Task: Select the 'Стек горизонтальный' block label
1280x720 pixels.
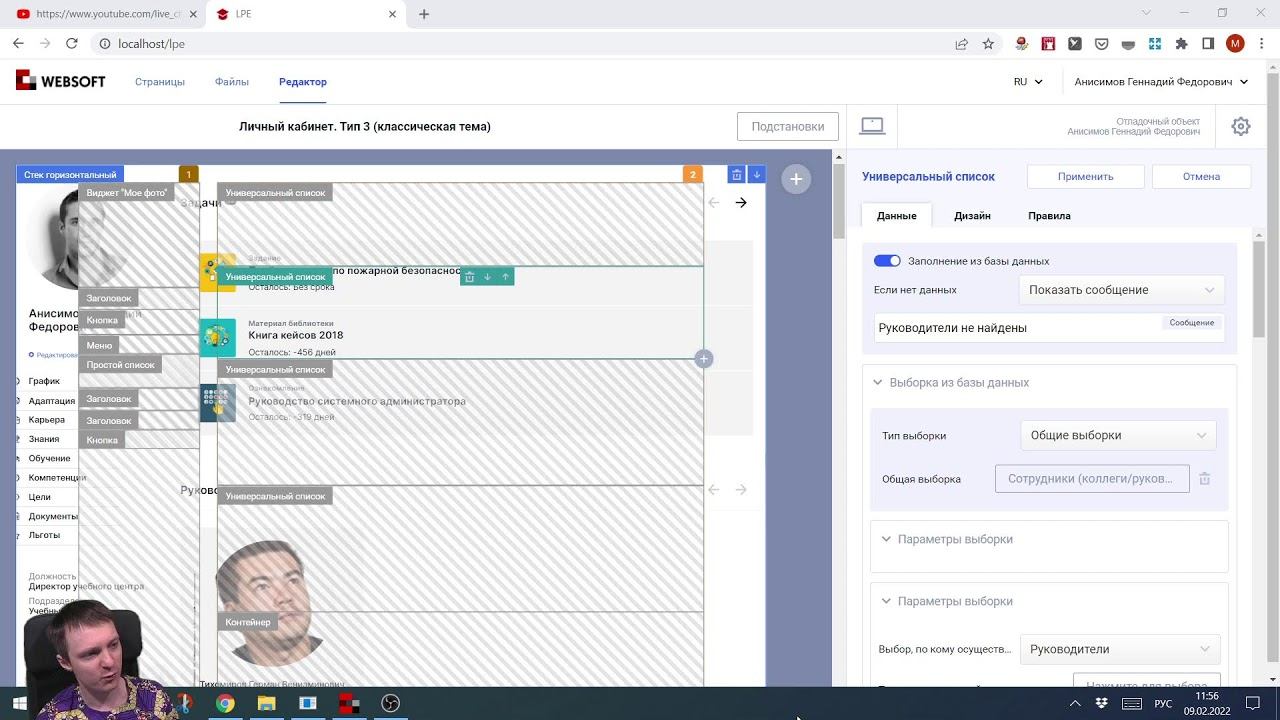Action: [70, 175]
